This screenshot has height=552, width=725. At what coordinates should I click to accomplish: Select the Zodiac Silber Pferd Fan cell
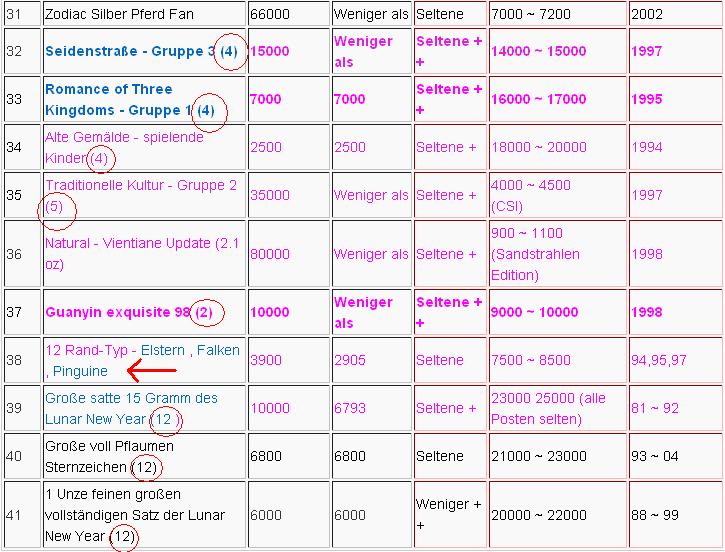144,15
